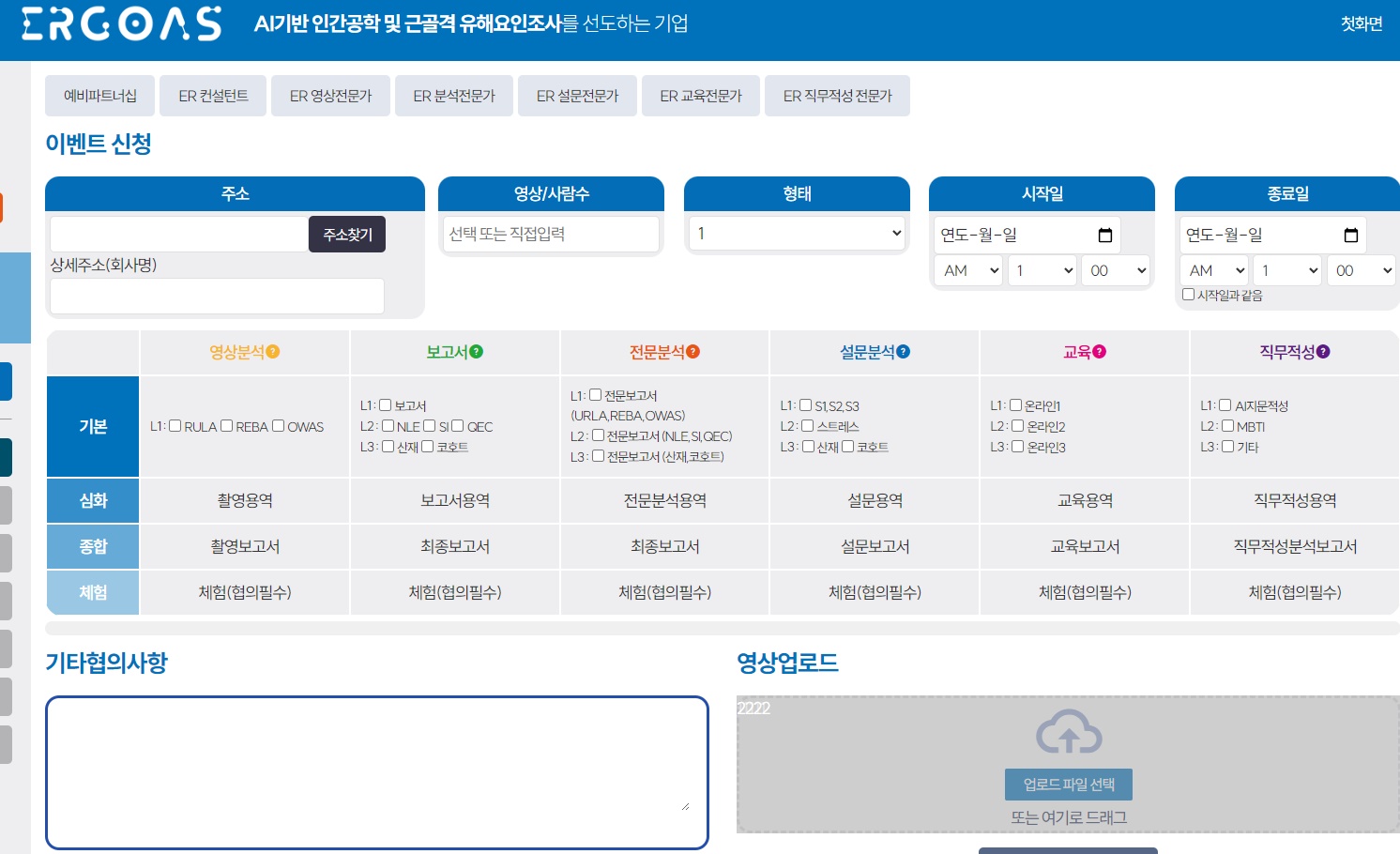The image size is (1400, 854).
Task: Click the blue help icon beside 설문분석
Action: point(904,352)
